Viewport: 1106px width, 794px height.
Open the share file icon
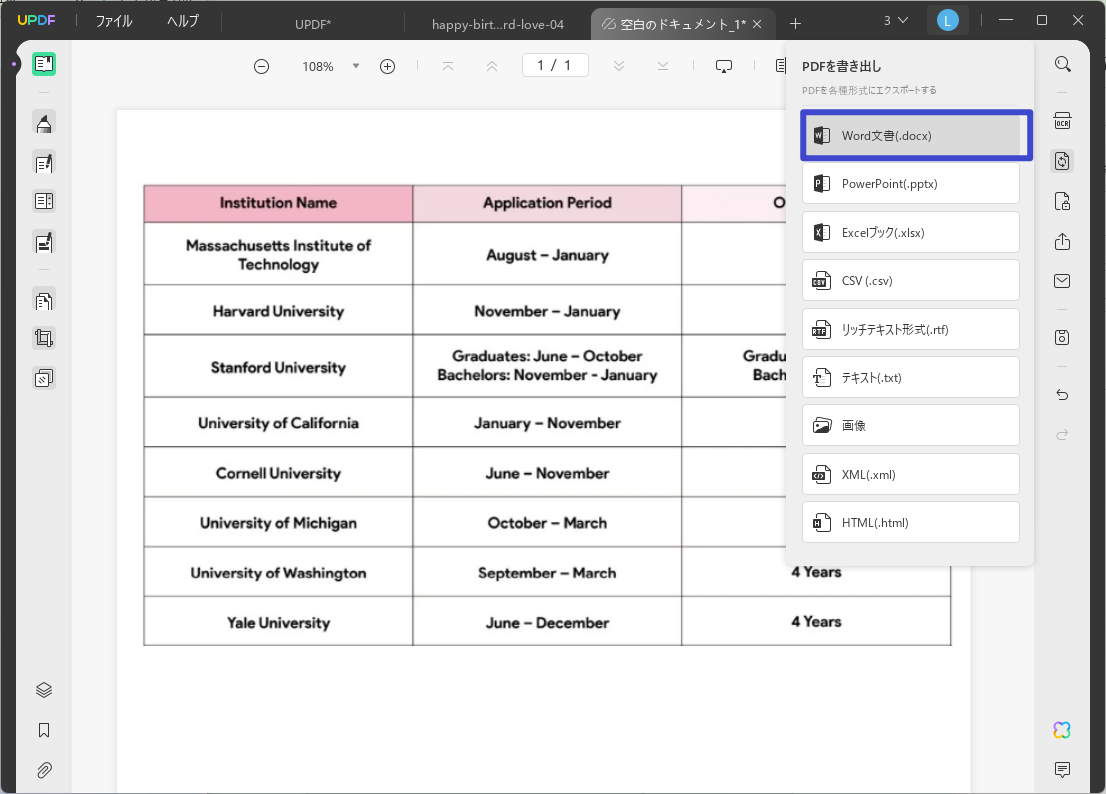point(1062,242)
